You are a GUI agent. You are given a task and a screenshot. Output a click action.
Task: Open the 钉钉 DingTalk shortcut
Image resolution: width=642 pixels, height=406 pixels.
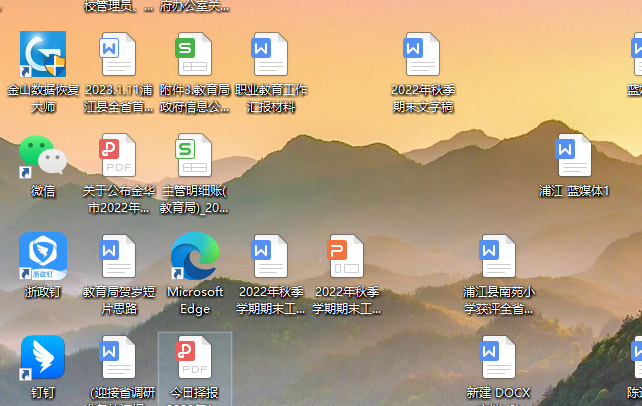click(x=43, y=359)
